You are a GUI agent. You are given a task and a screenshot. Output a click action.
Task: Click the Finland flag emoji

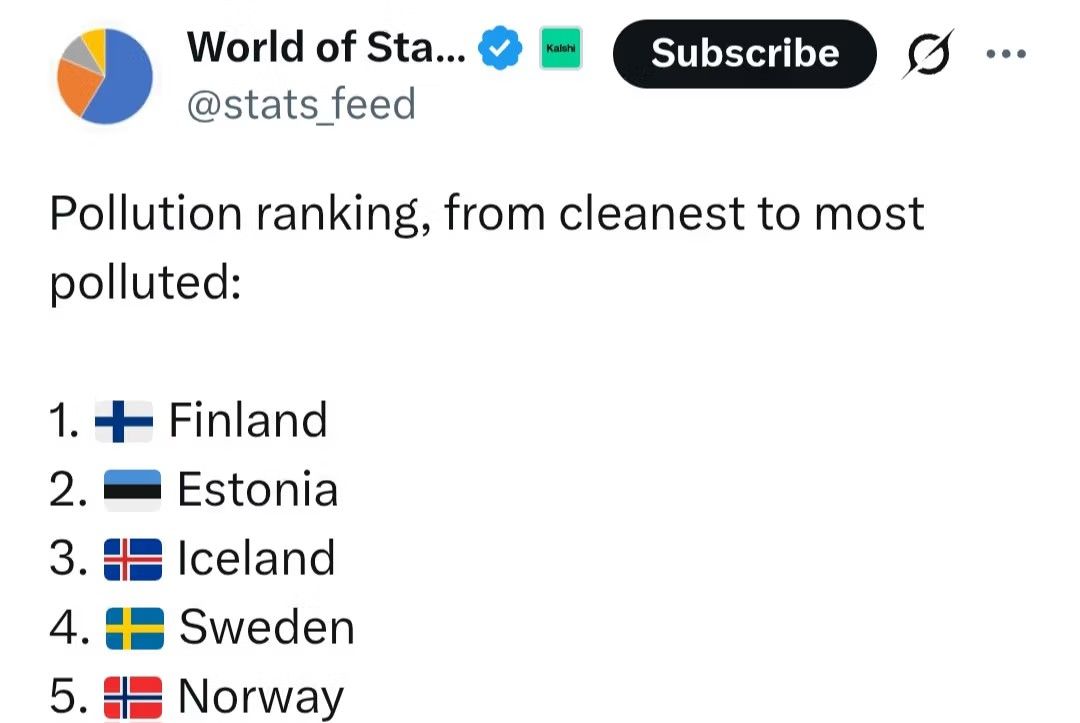pyautogui.click(x=124, y=421)
